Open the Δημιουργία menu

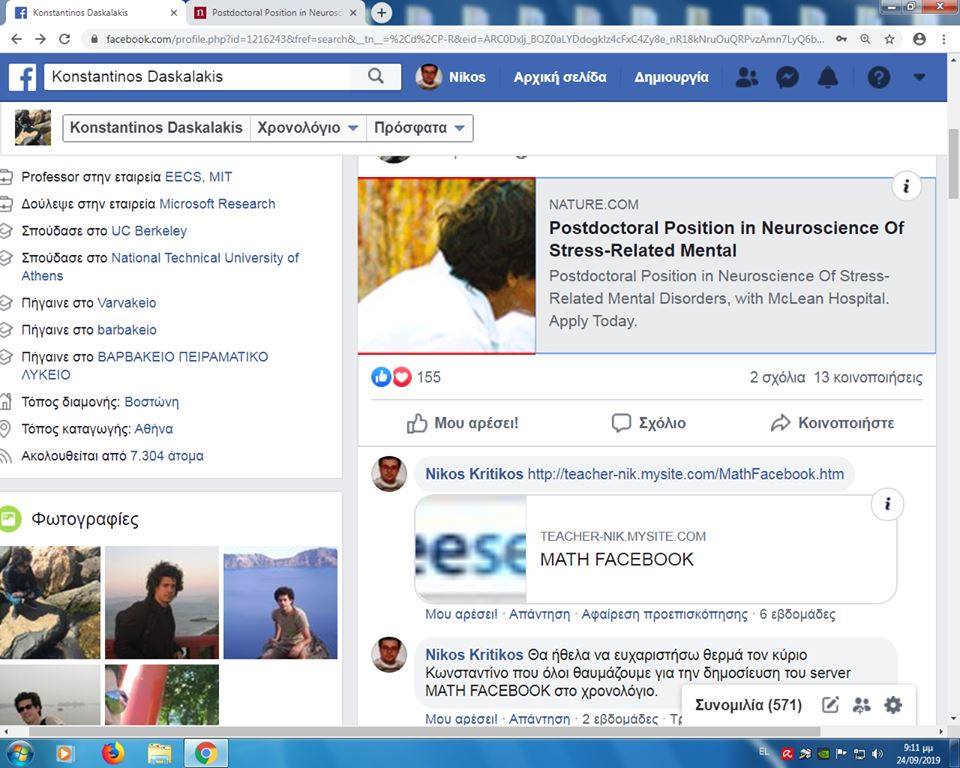coord(672,77)
